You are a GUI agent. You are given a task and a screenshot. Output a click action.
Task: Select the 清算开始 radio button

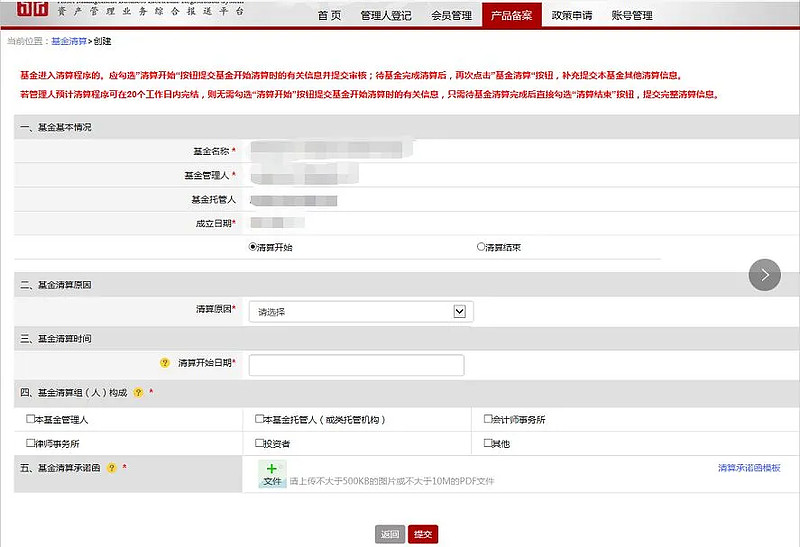[x=253, y=247]
